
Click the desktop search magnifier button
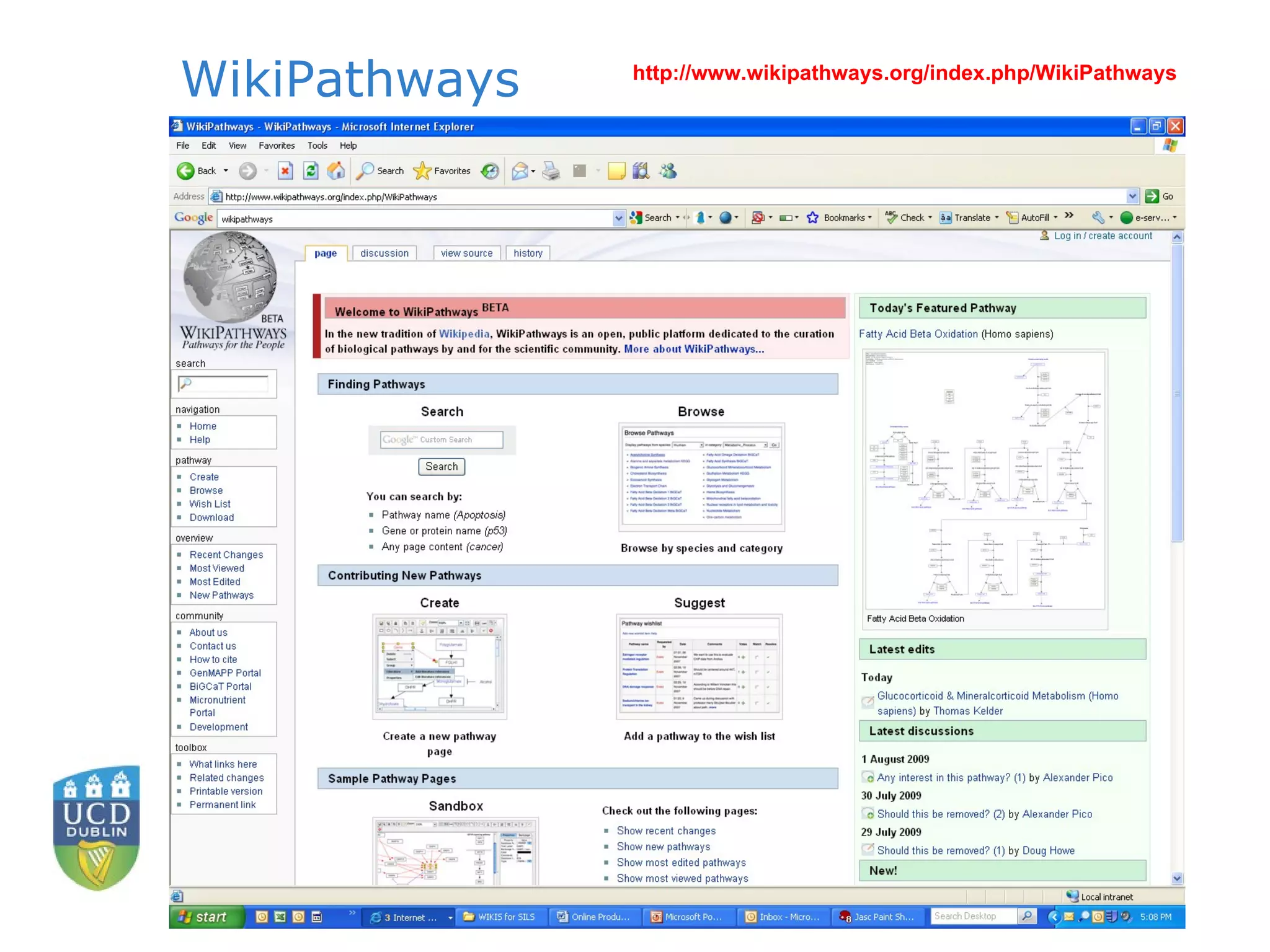(x=1028, y=916)
